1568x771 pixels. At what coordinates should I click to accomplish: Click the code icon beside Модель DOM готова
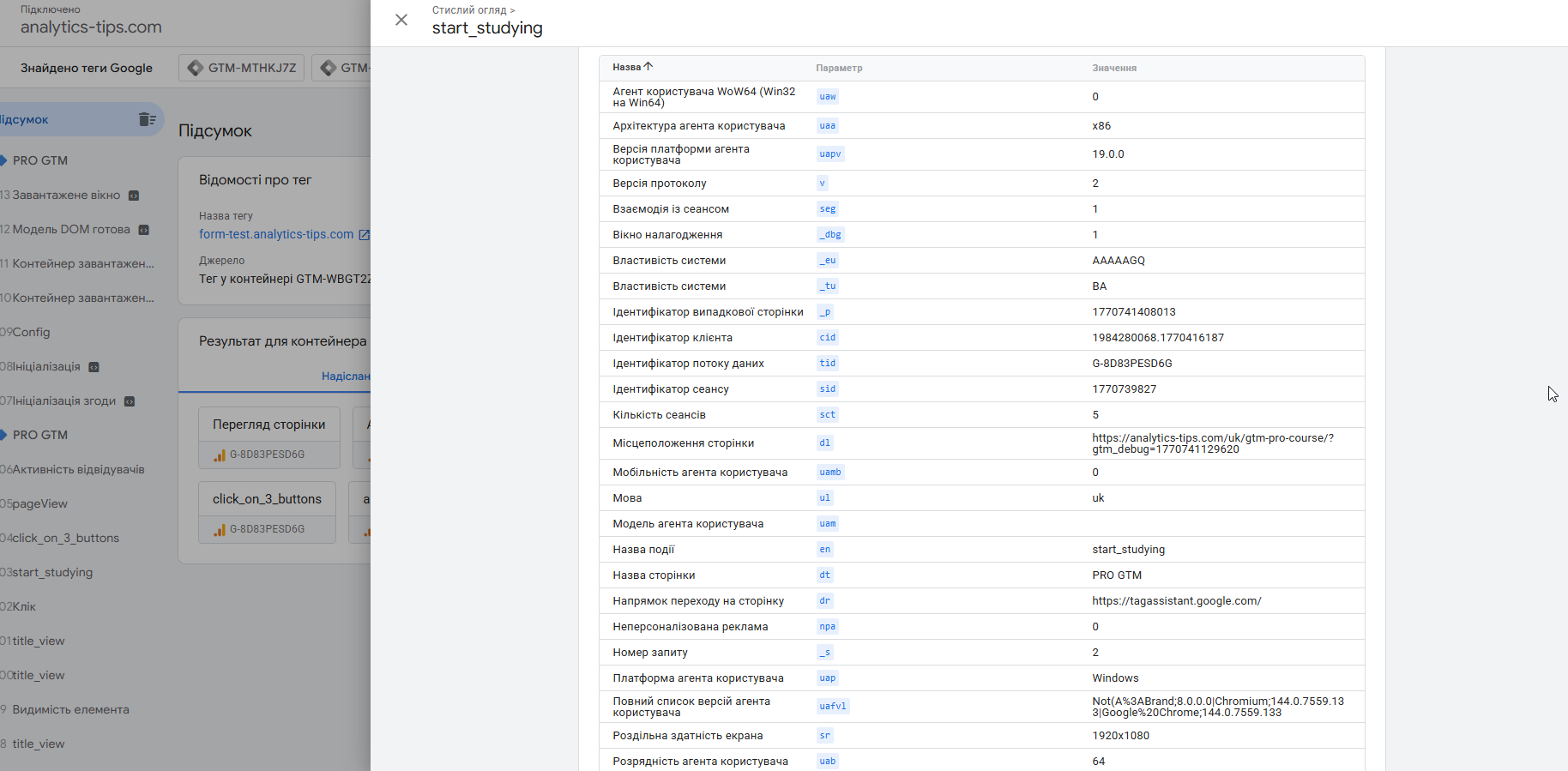144,230
